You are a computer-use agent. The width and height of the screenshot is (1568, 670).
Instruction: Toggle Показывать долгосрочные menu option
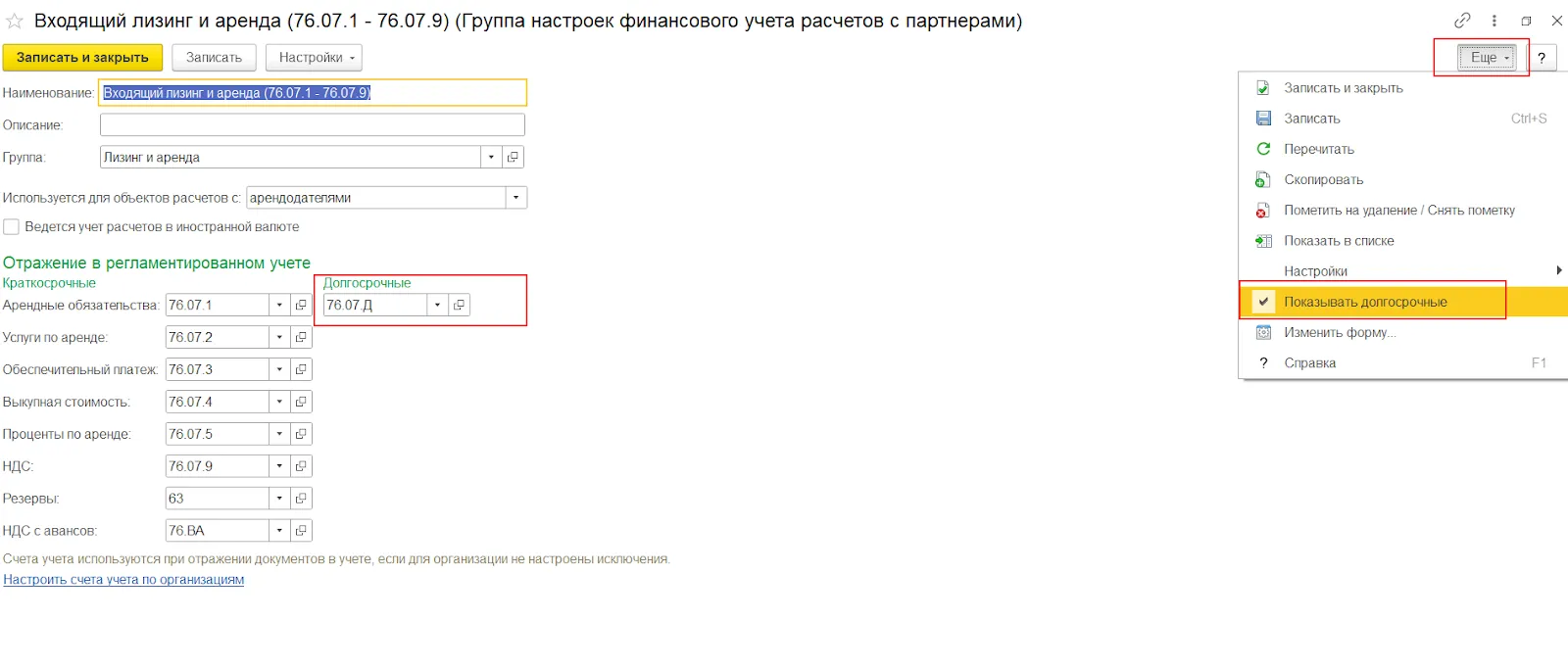[1365, 303]
